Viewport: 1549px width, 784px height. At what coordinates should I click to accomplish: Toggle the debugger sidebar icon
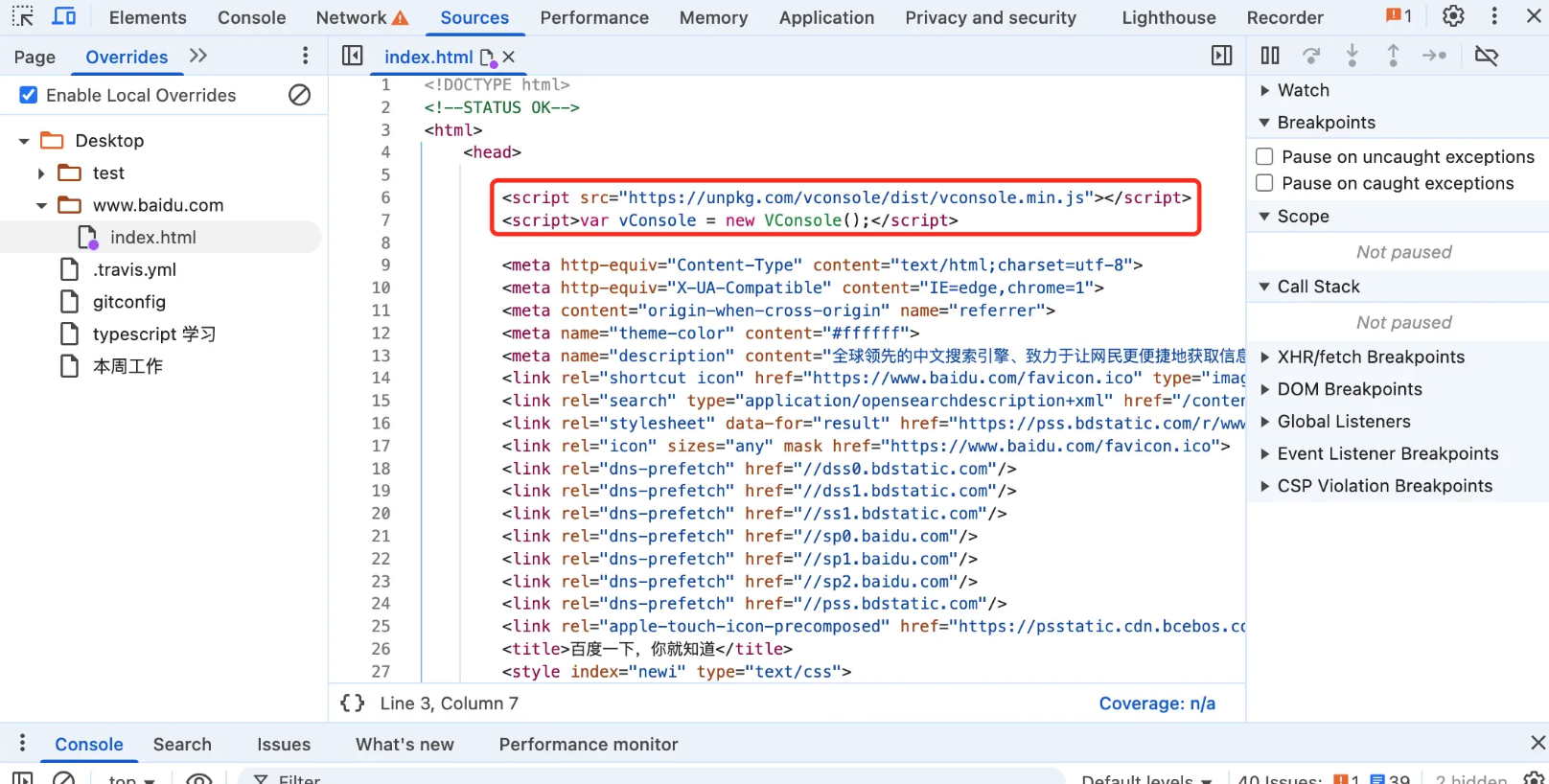1222,56
